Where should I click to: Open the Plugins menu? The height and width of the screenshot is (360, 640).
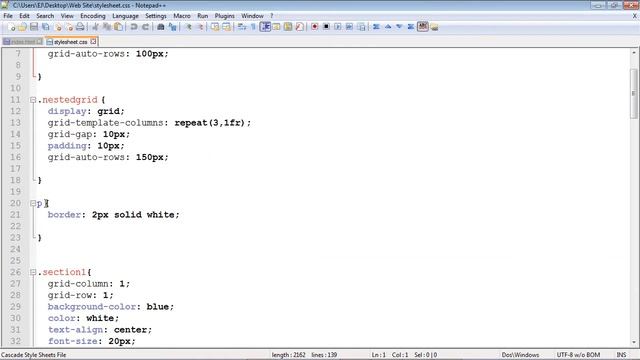click(224, 16)
